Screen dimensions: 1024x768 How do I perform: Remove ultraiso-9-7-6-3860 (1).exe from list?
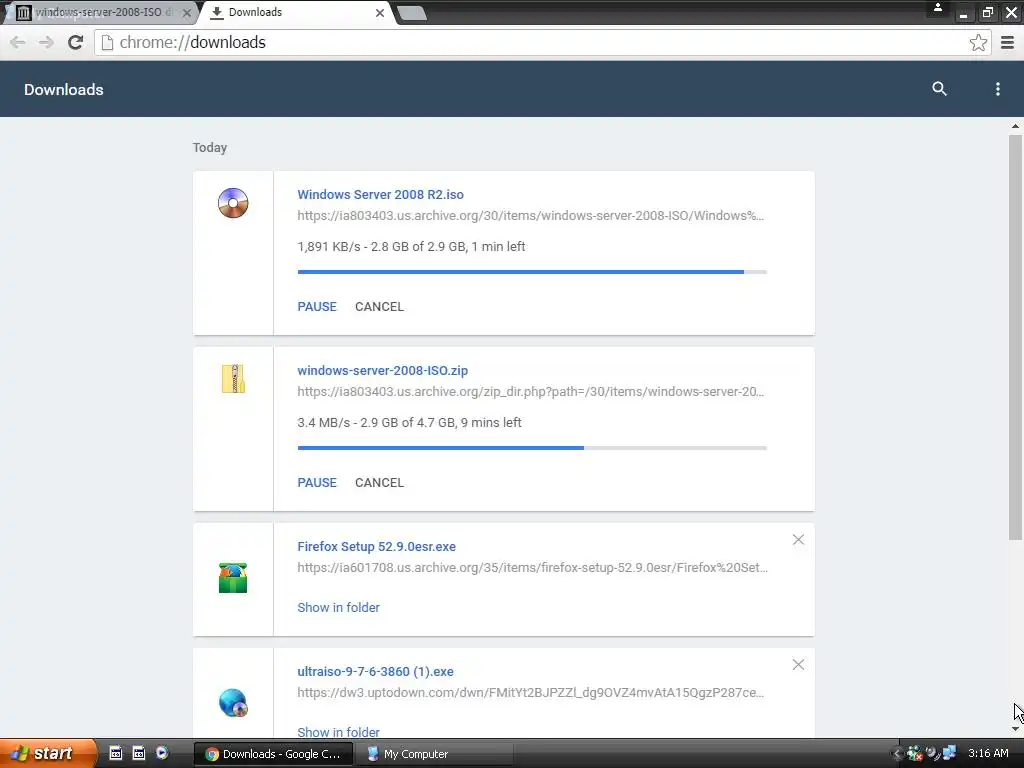[798, 665]
